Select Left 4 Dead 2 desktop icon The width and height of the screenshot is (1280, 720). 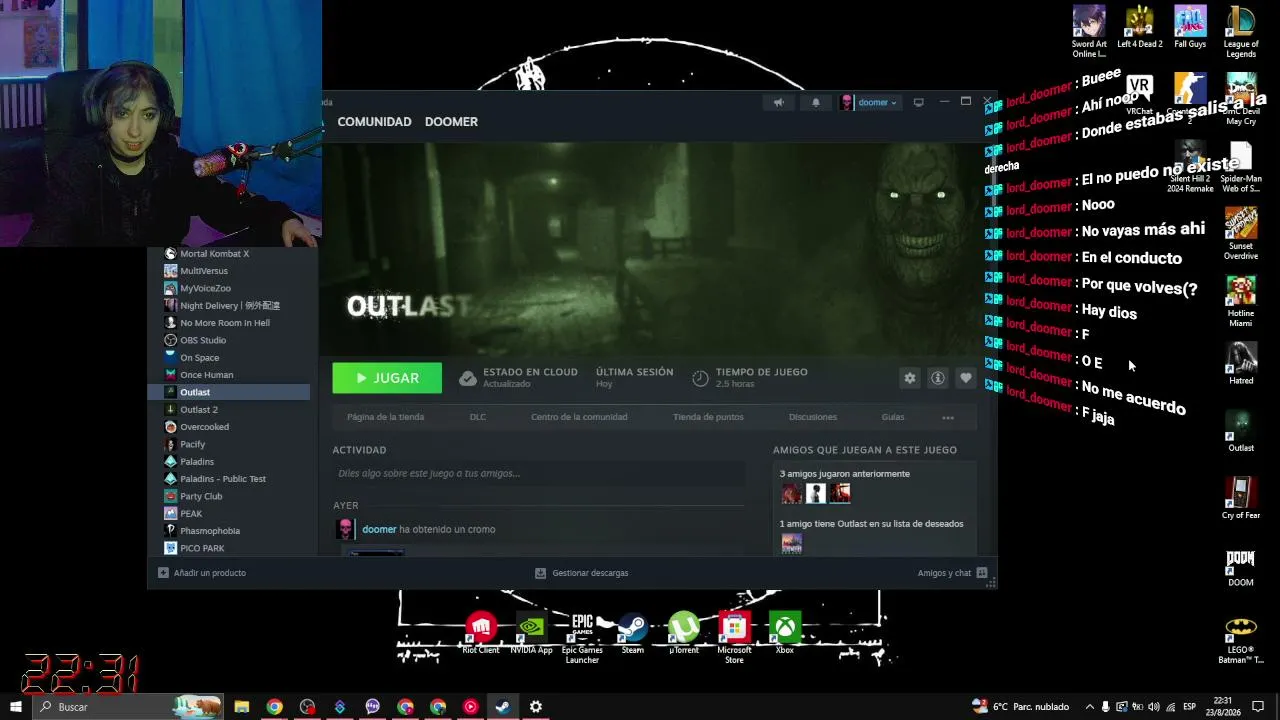pyautogui.click(x=1140, y=27)
